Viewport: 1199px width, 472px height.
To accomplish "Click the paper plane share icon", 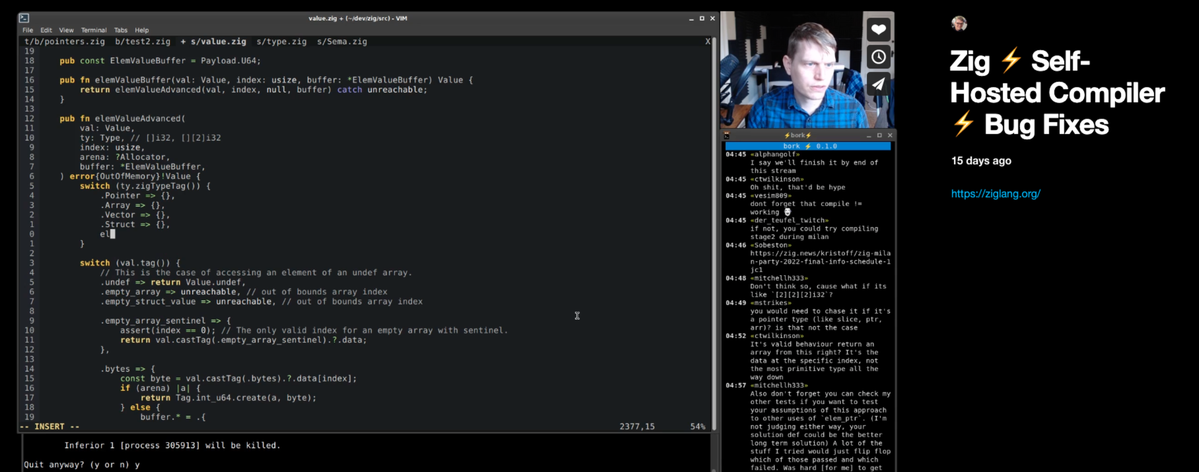I will click(879, 84).
